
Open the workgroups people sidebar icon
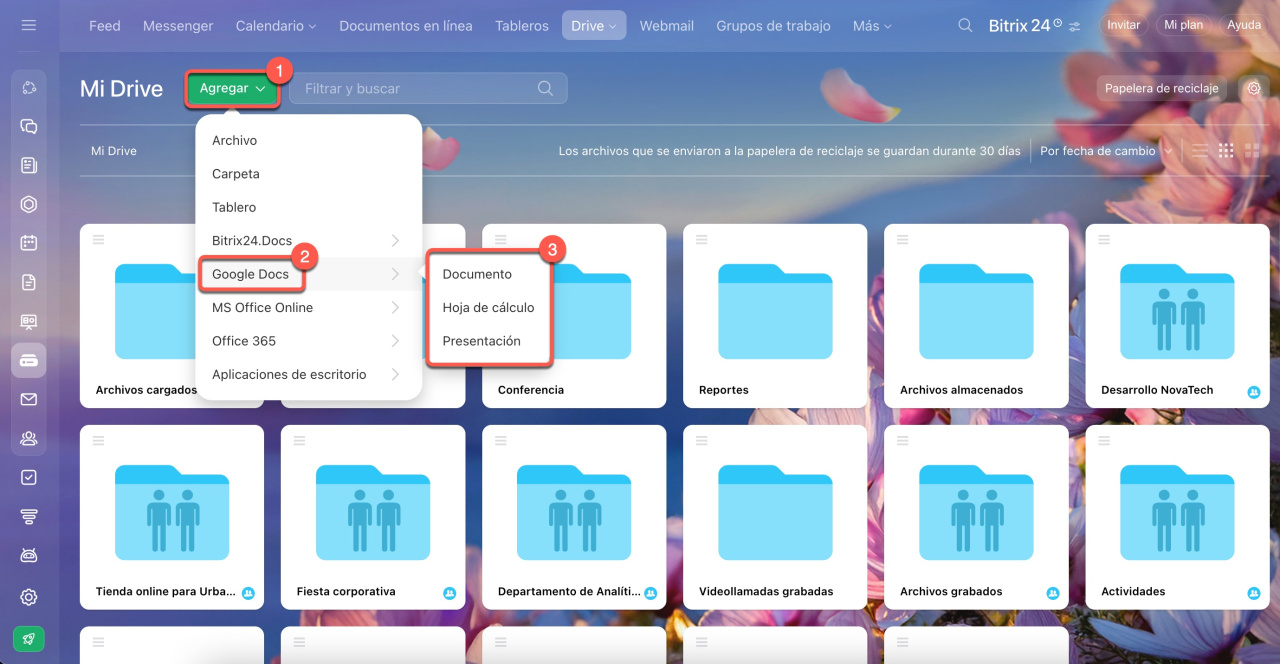[x=29, y=438]
